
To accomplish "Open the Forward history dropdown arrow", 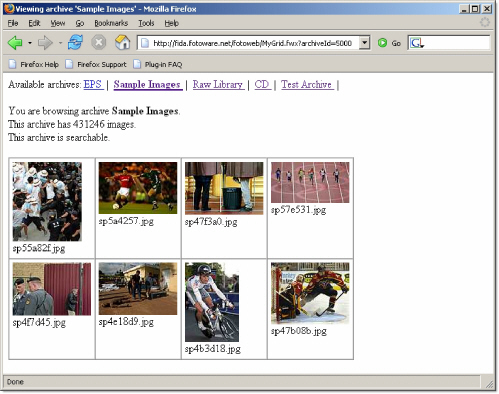I will click(x=60, y=43).
